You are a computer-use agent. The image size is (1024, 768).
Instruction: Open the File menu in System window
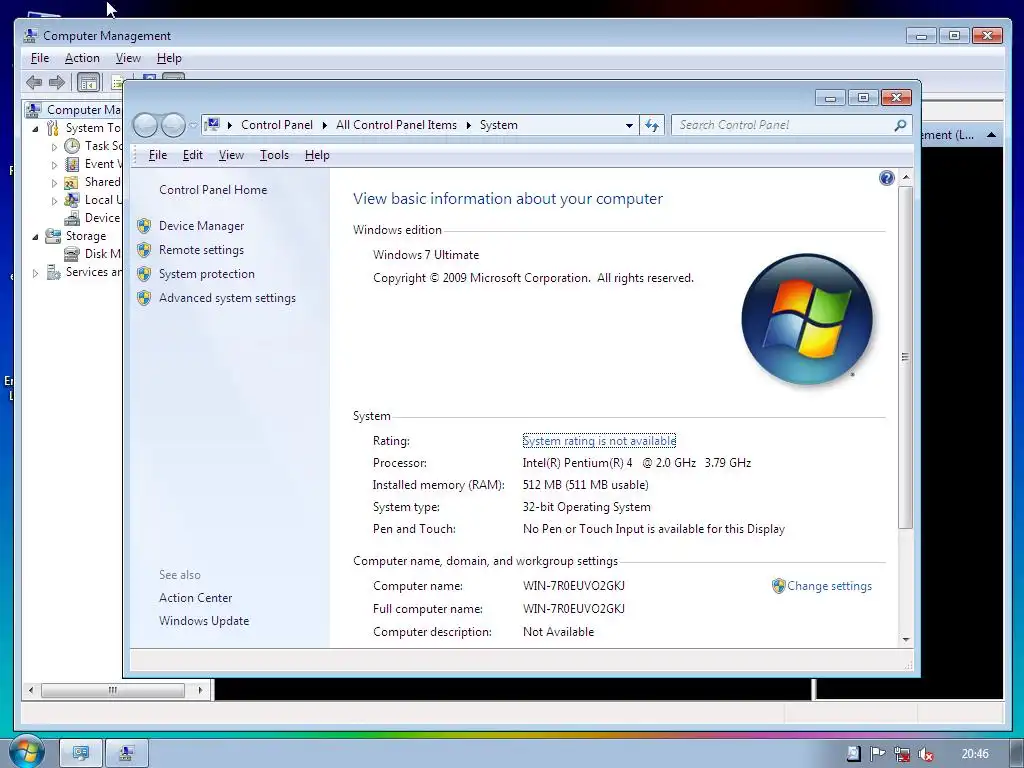157,155
